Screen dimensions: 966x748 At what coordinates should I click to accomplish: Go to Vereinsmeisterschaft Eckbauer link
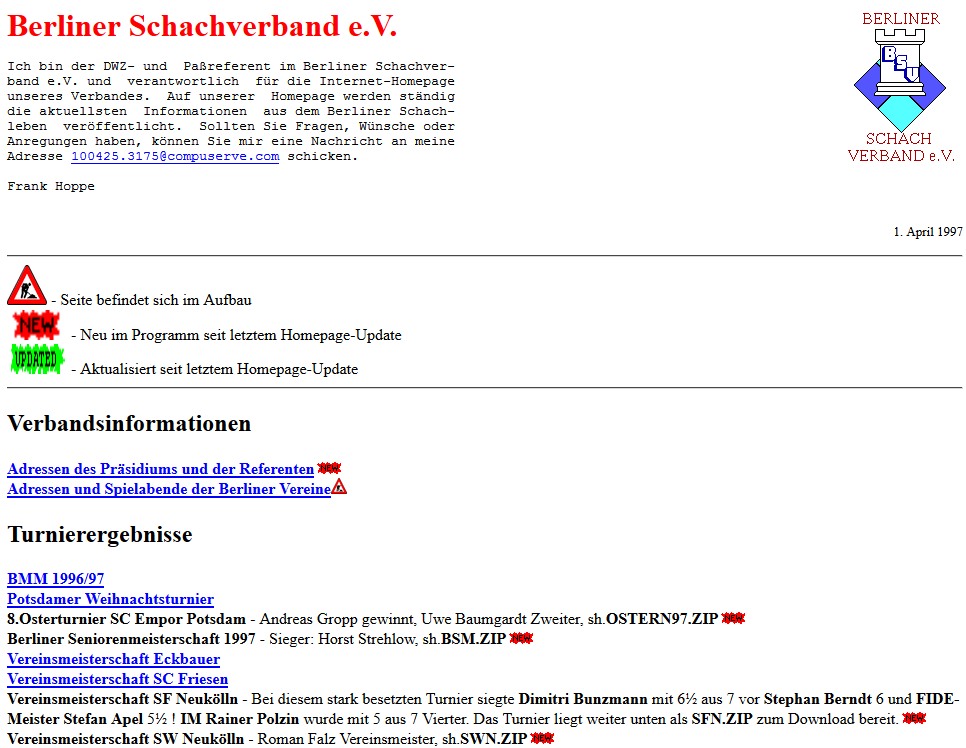point(113,659)
